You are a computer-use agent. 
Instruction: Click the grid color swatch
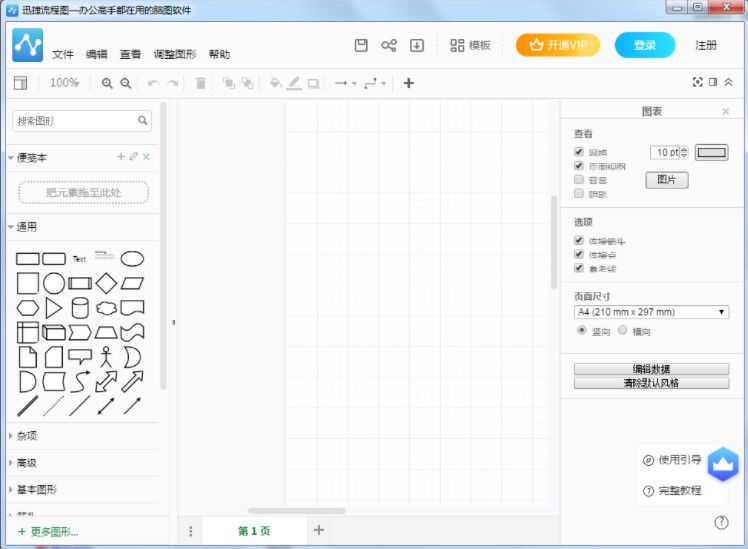click(x=712, y=153)
